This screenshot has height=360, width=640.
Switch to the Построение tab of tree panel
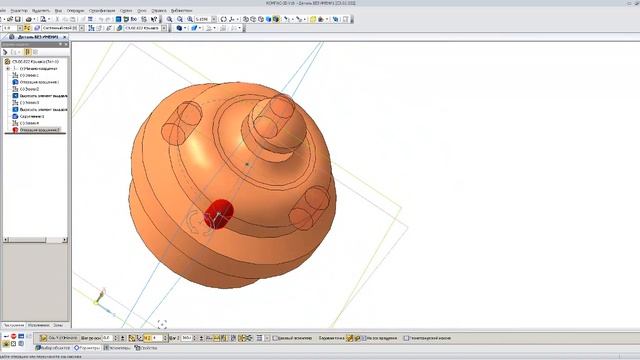(x=14, y=325)
